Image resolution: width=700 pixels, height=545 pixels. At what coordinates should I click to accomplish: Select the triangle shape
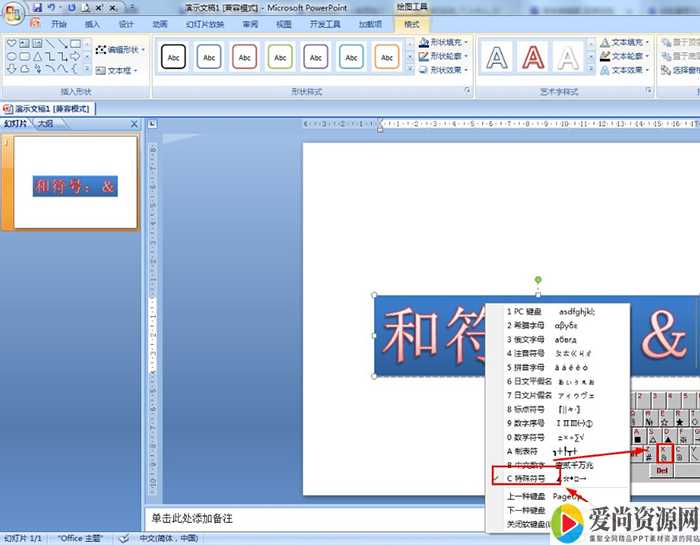pyautogui.click(x=38, y=56)
